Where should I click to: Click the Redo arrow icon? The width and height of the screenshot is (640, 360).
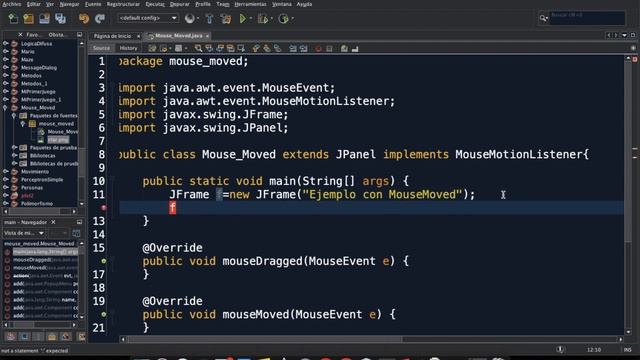coord(100,18)
